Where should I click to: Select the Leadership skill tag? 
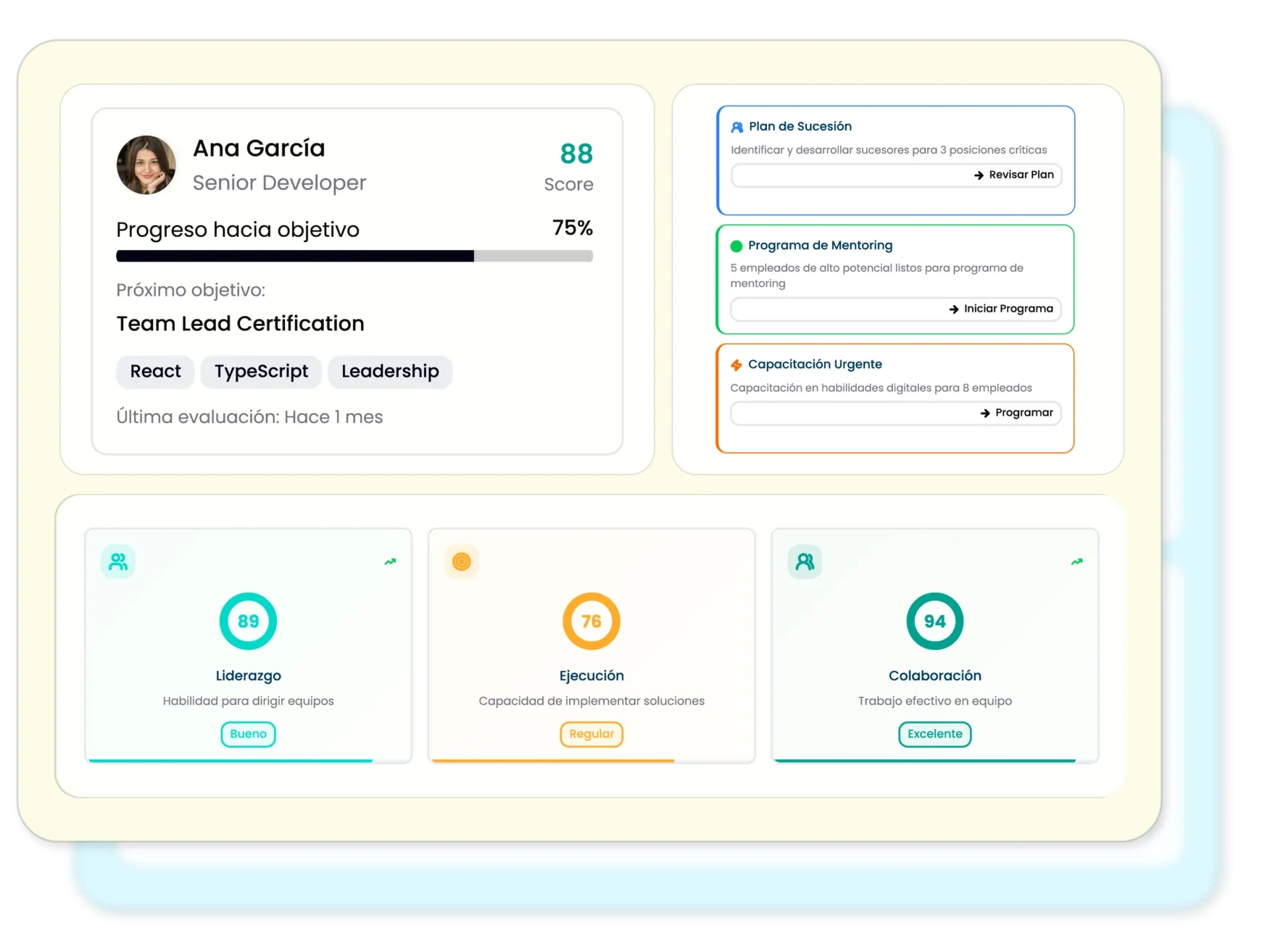[x=390, y=372]
